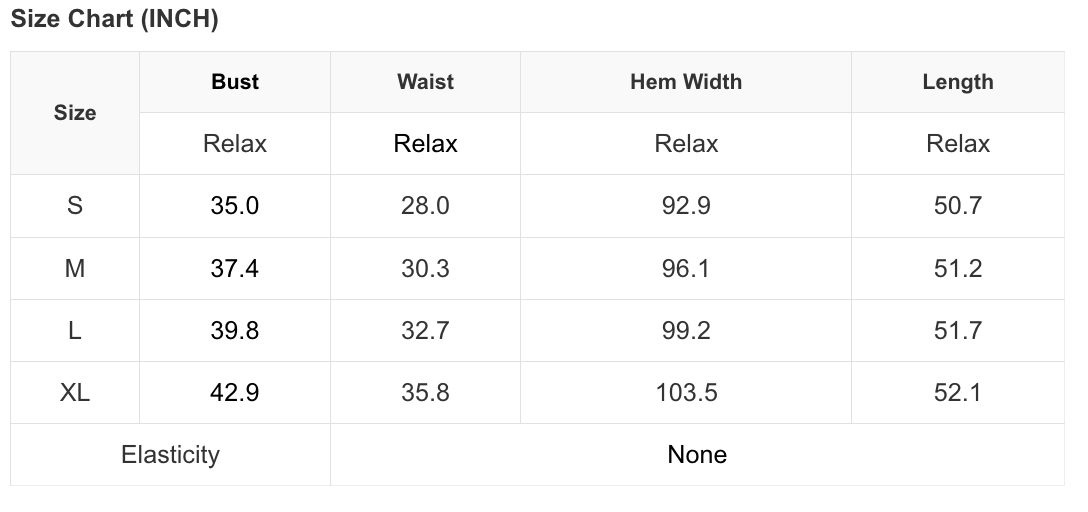Select the Hem Width column header
The image size is (1088, 512).
(x=686, y=82)
